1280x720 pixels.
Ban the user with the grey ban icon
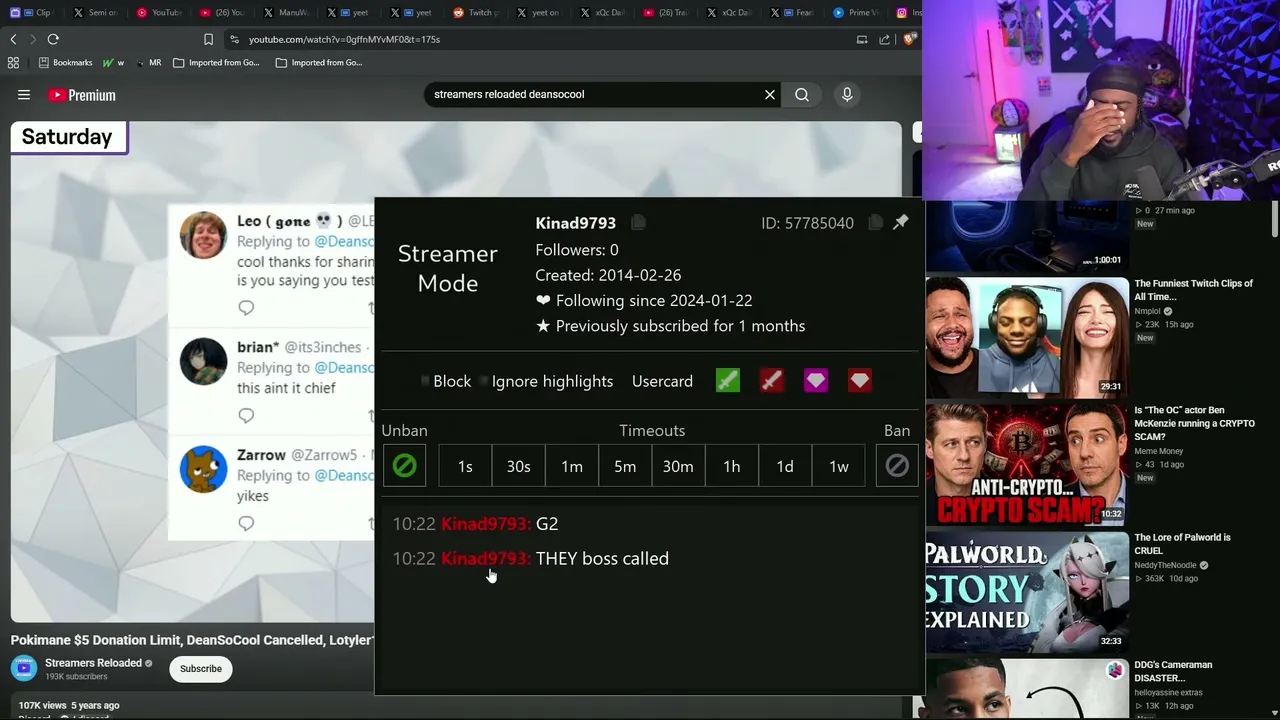(897, 466)
